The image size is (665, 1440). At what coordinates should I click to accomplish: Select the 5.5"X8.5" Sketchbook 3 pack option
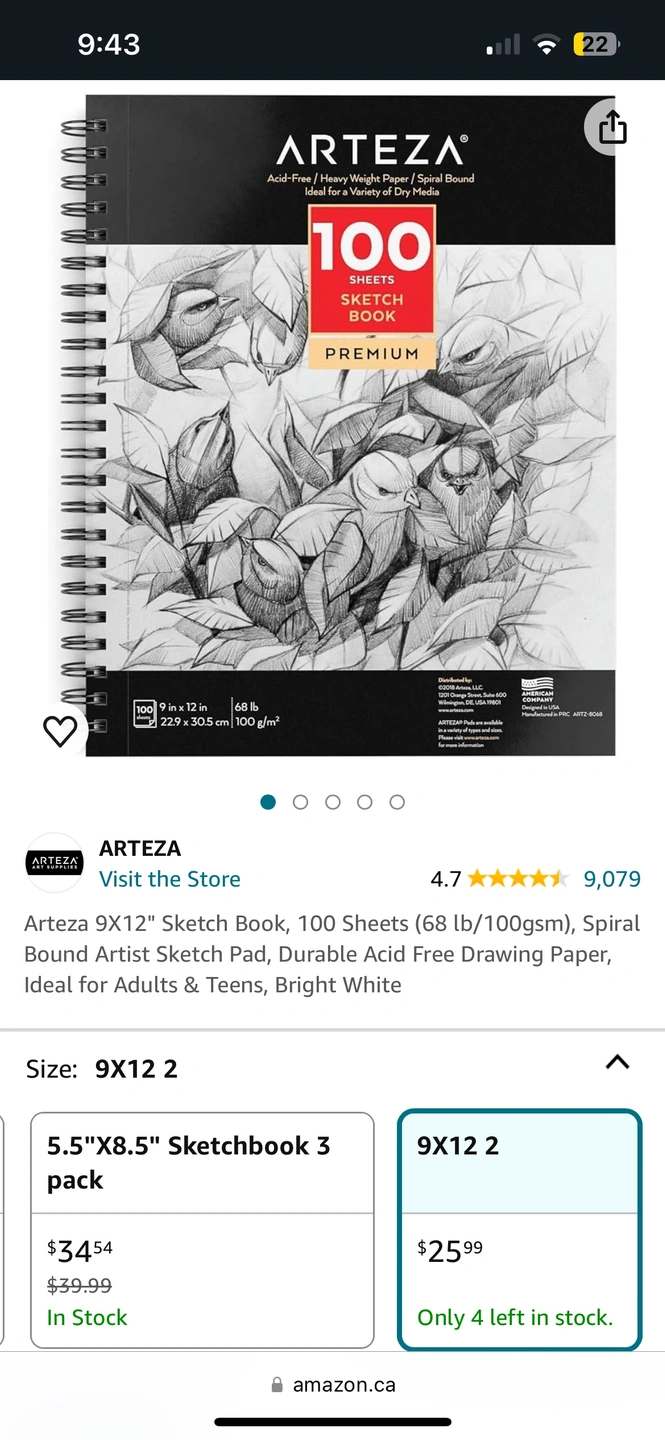click(x=203, y=1230)
